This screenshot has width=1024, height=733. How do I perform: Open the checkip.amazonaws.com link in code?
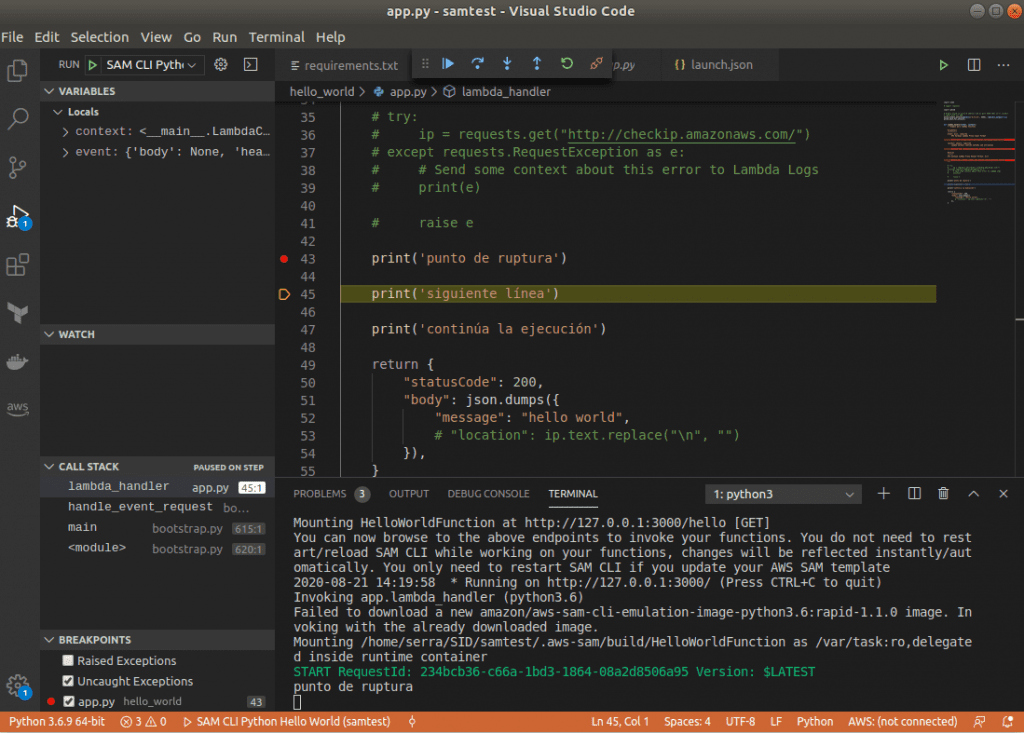[682, 135]
